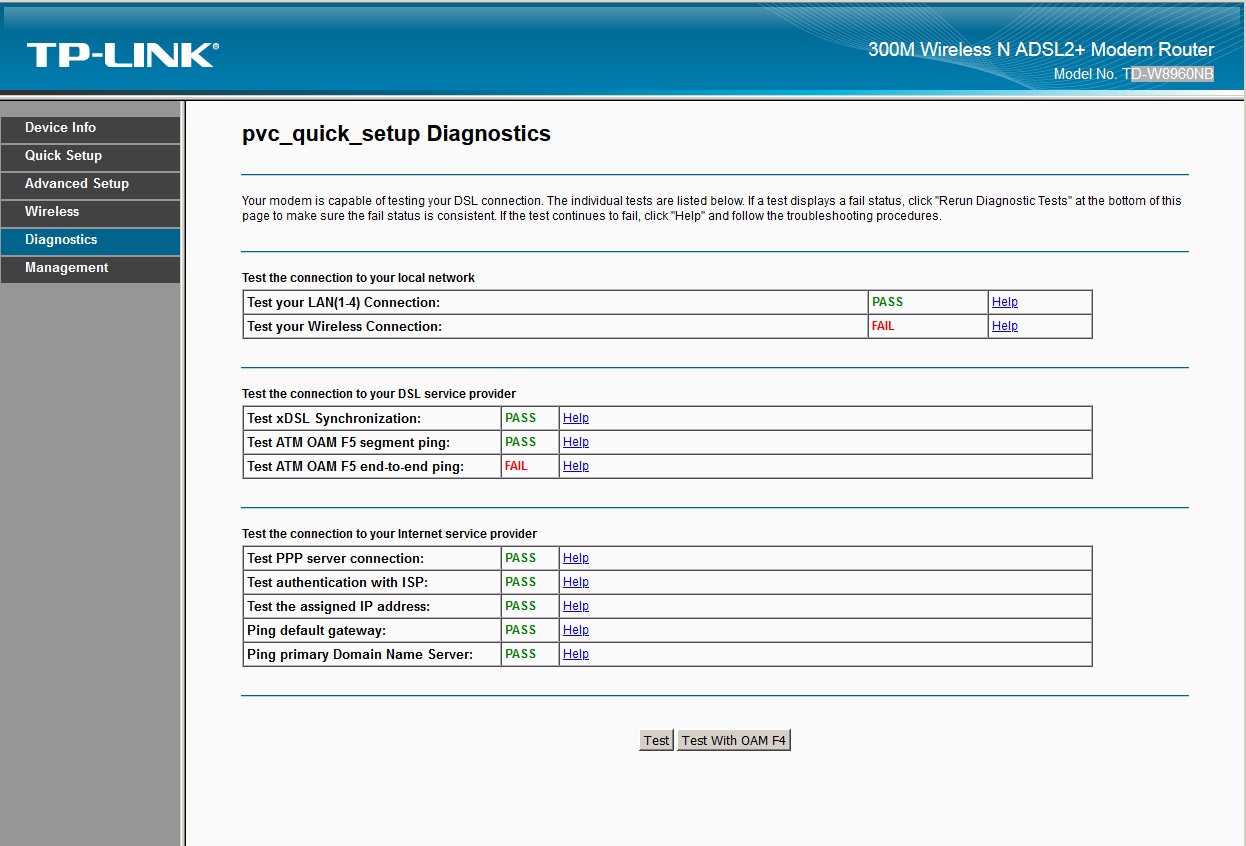
Task: Open the Management menu
Action: pyautogui.click(x=90, y=268)
